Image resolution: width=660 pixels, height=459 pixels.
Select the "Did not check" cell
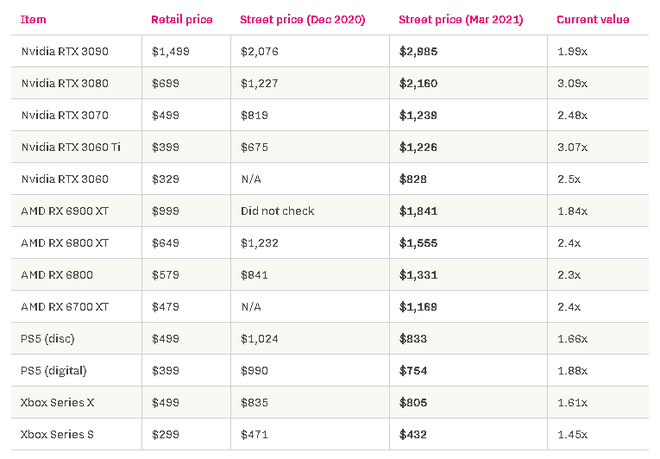click(x=278, y=211)
